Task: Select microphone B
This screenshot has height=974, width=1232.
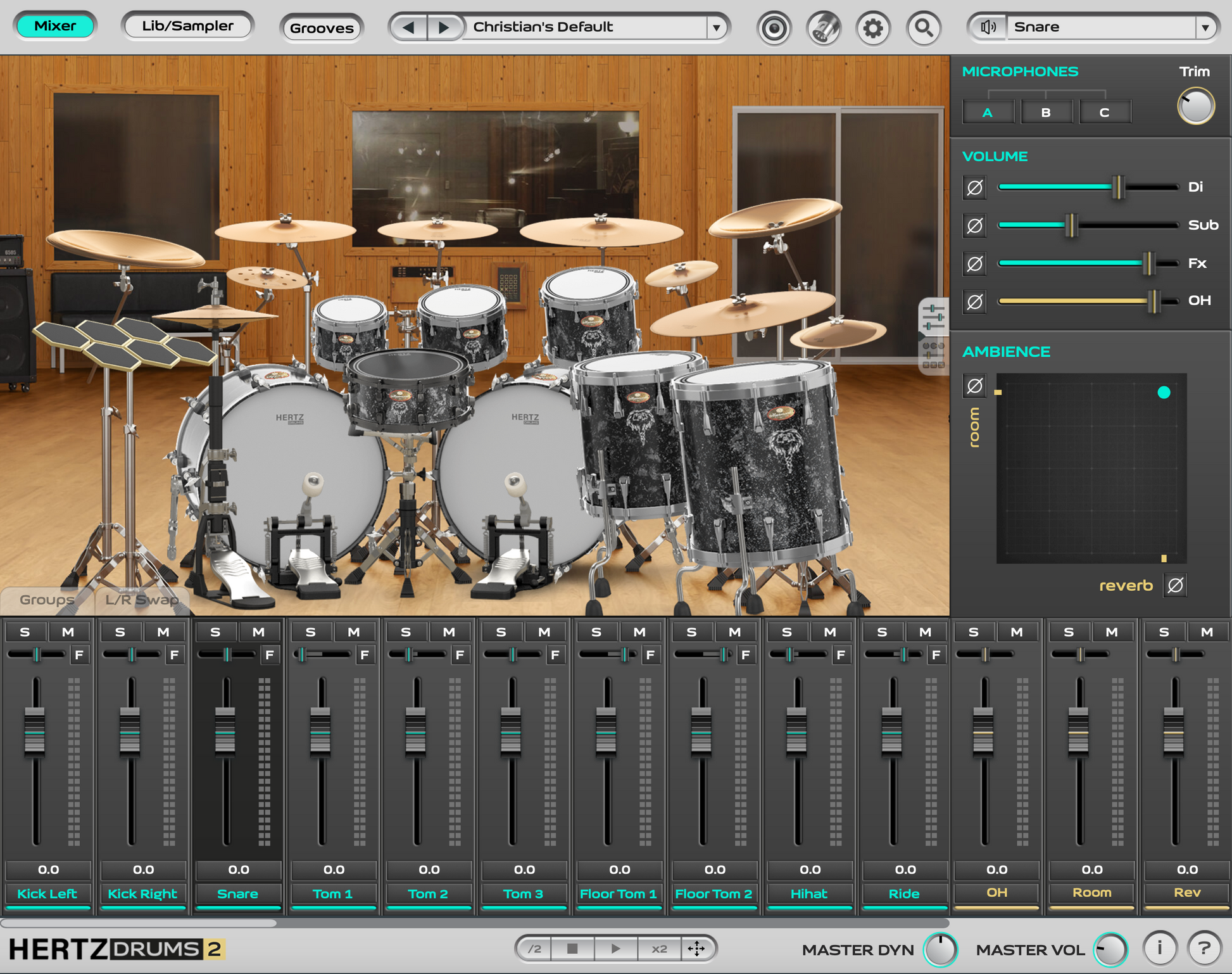Action: pos(1047,111)
